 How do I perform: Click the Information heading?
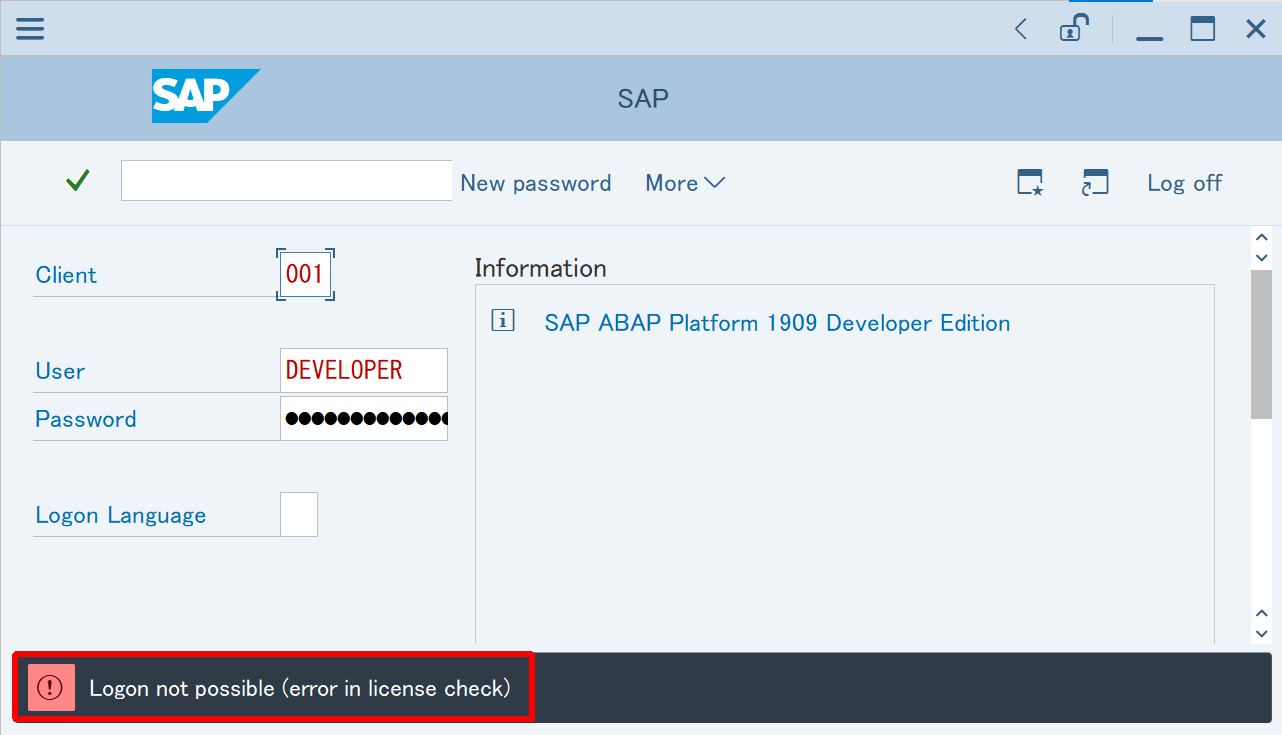540,268
